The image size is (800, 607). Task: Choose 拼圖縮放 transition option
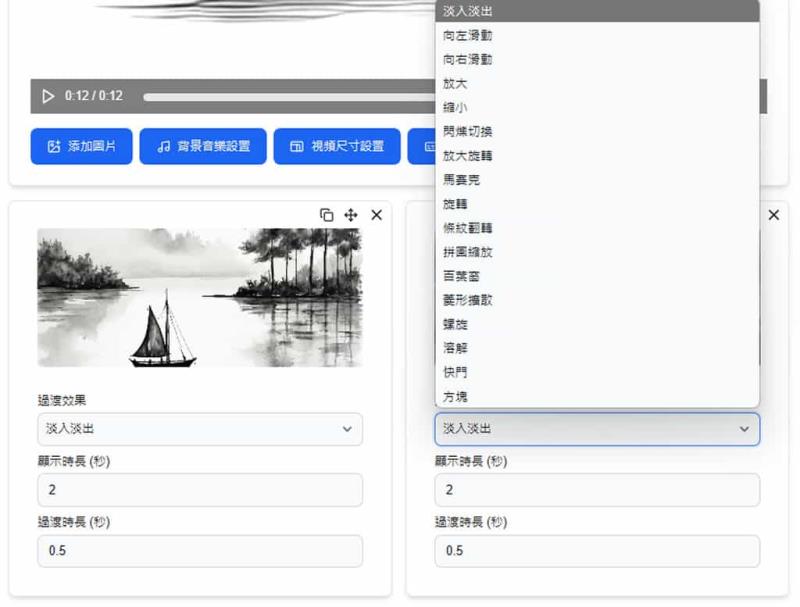597,251
